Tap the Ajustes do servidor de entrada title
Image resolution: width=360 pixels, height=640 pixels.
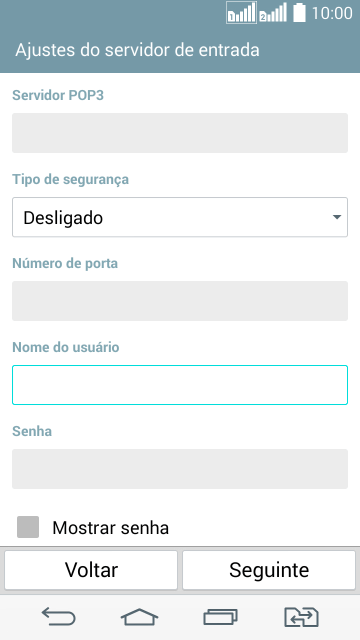point(138,50)
